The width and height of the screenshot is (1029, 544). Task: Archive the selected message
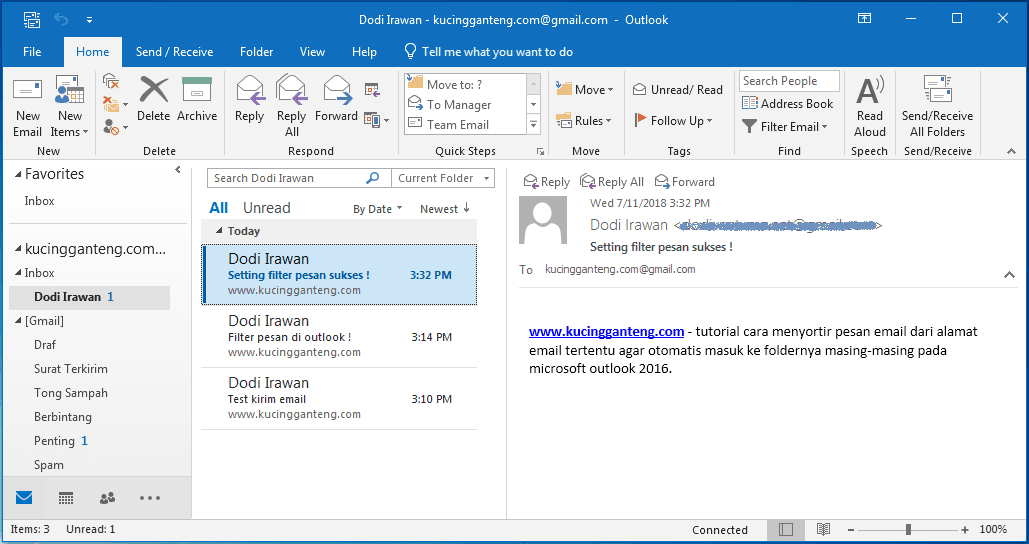(197, 99)
